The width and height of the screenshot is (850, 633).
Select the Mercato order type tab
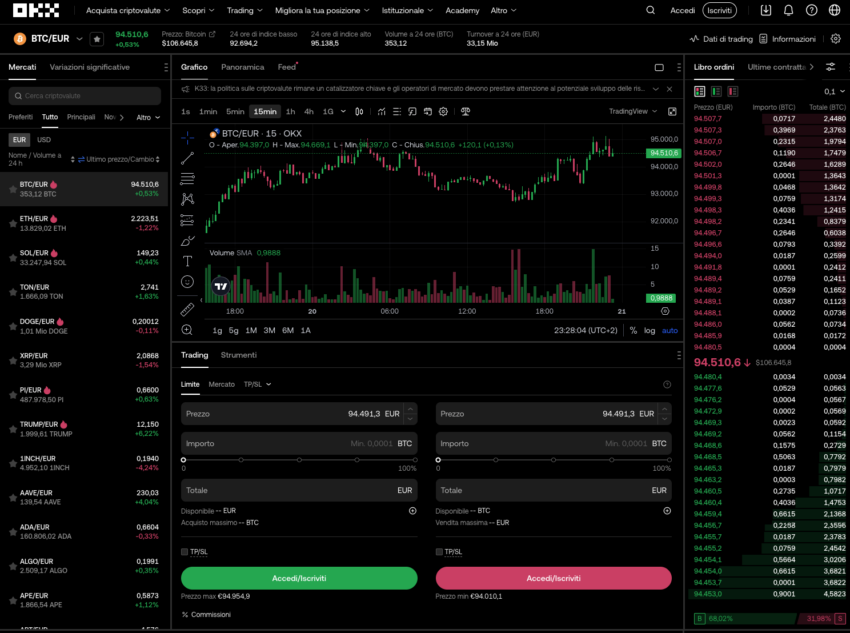point(222,384)
